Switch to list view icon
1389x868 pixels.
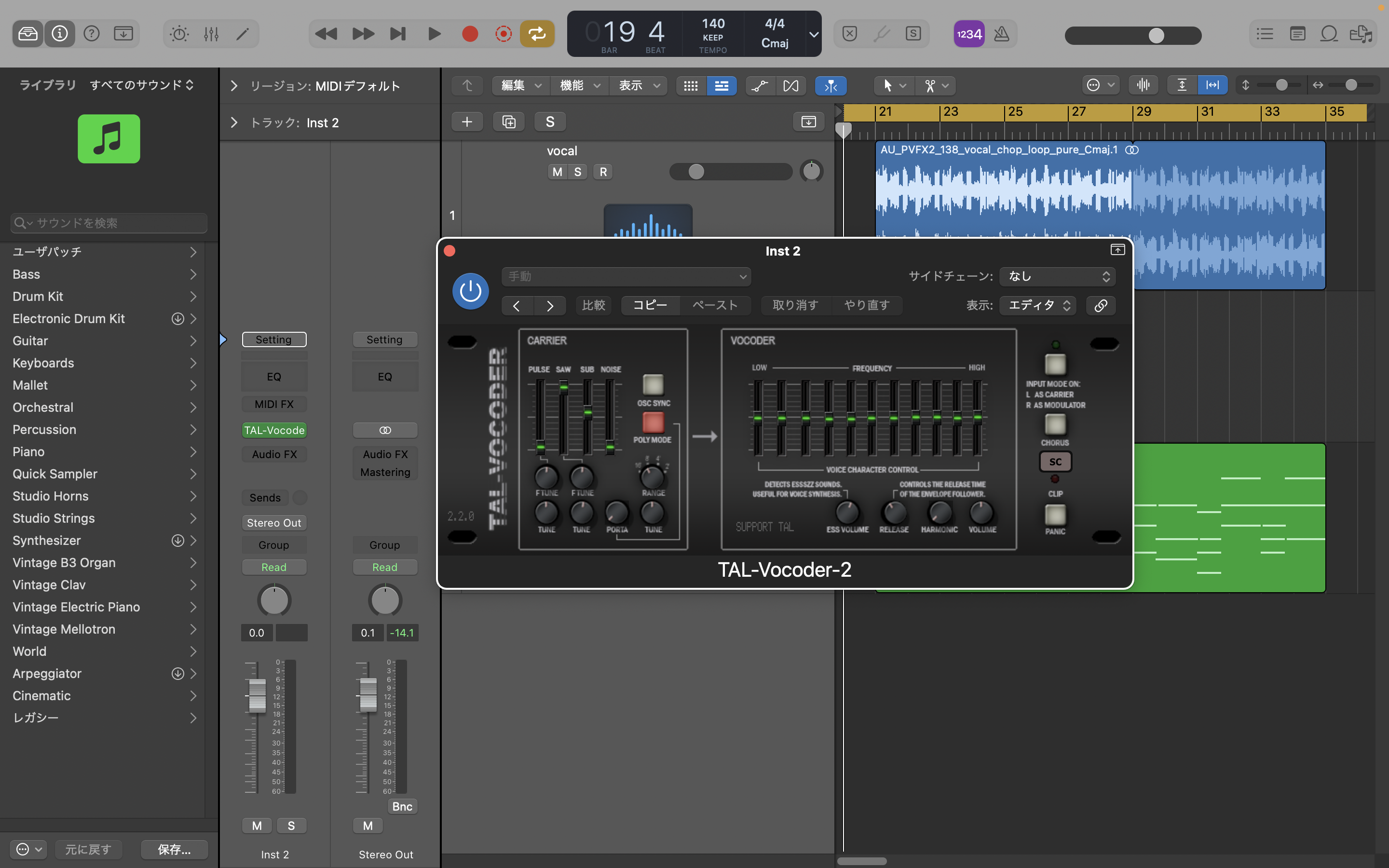tap(722, 85)
